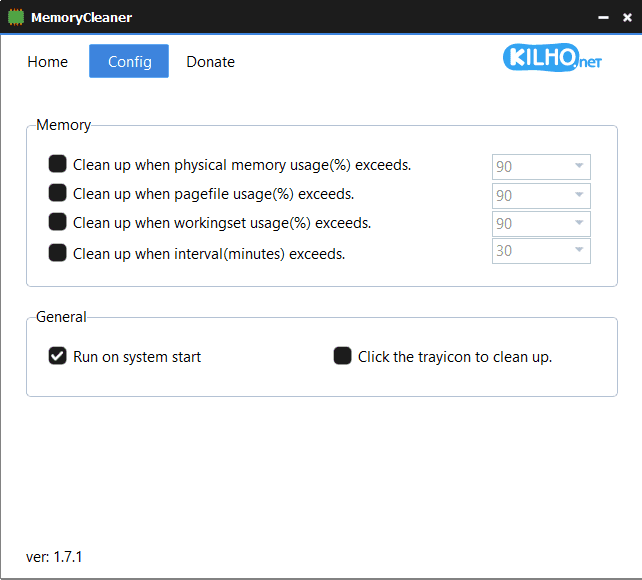Screen dimensions: 642x580
Task: Enable cleanup when physical memory usage exceeds
Action: coord(58,164)
